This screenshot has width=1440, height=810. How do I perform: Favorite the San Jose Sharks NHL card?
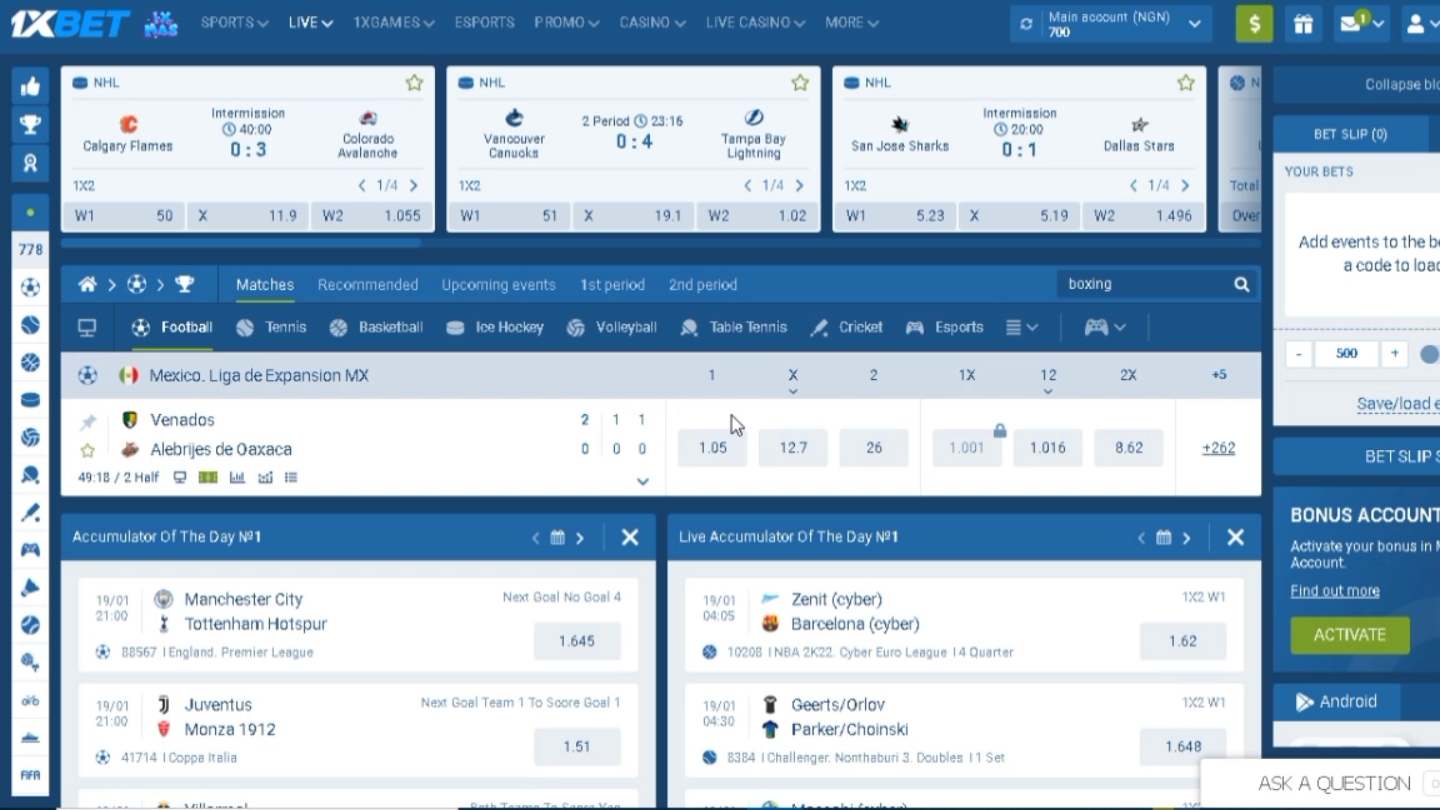tap(1186, 83)
